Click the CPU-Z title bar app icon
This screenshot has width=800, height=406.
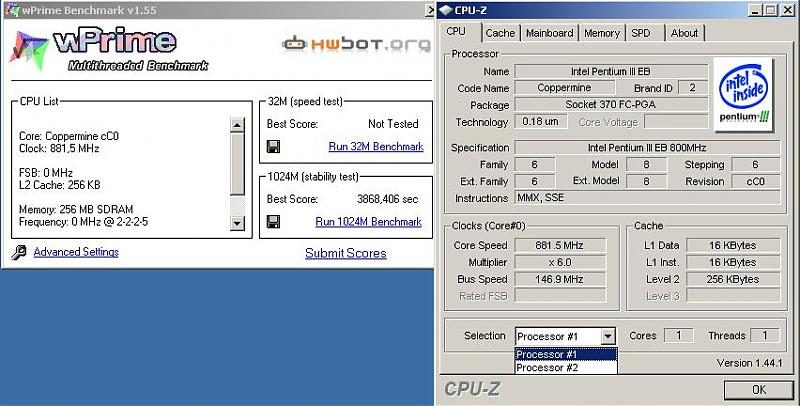pos(445,10)
